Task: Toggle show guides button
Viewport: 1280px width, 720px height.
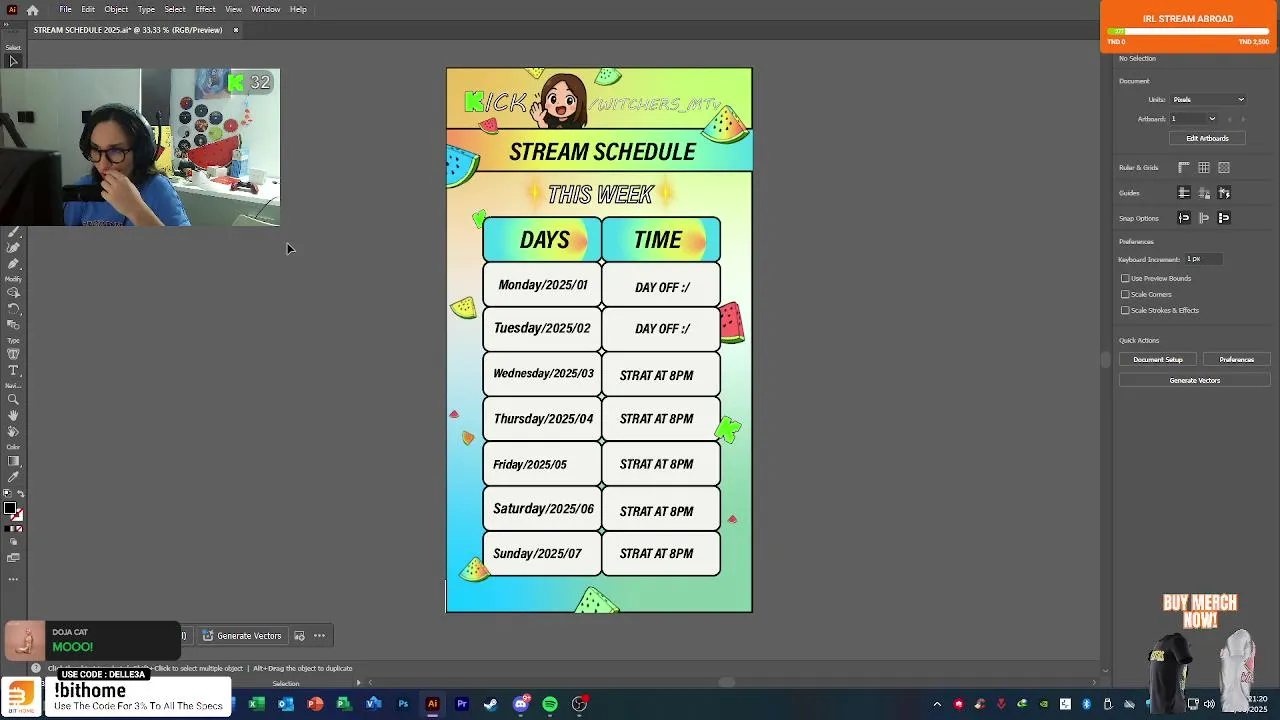Action: [x=1184, y=193]
